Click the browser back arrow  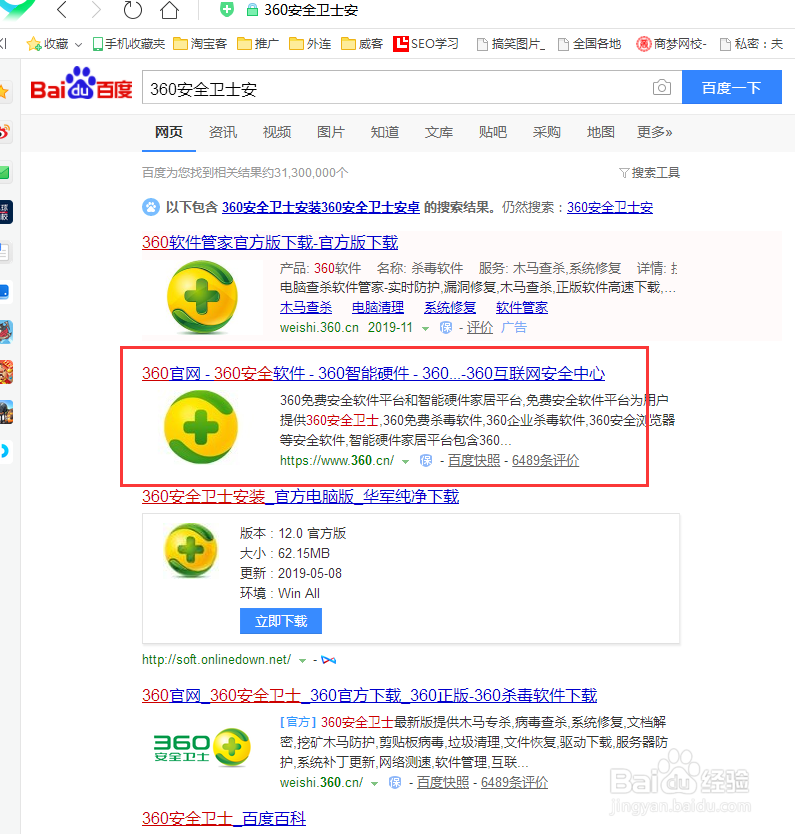(62, 10)
